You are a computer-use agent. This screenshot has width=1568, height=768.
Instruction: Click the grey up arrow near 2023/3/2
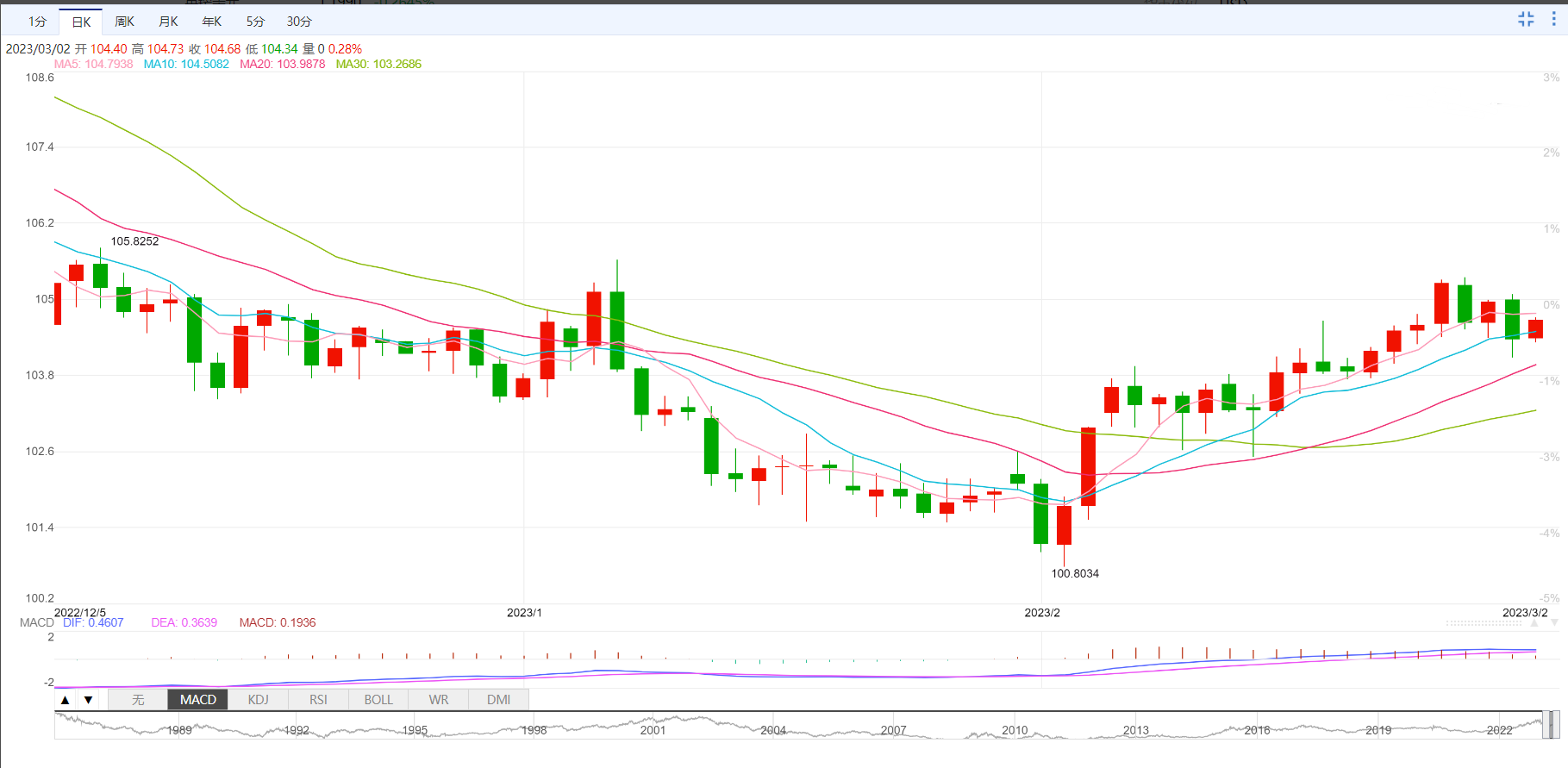1534,622
